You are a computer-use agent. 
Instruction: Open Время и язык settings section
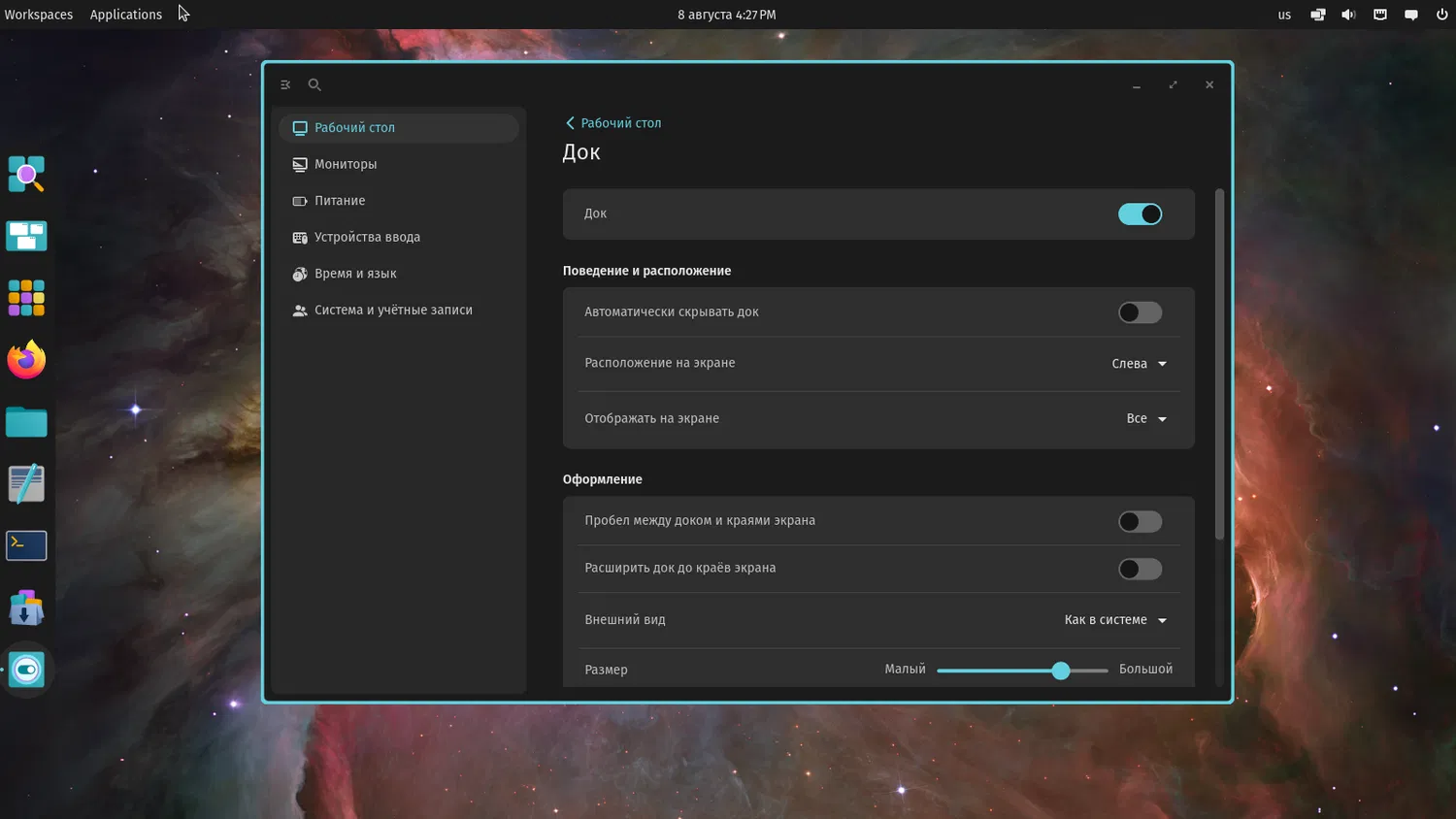tap(355, 274)
